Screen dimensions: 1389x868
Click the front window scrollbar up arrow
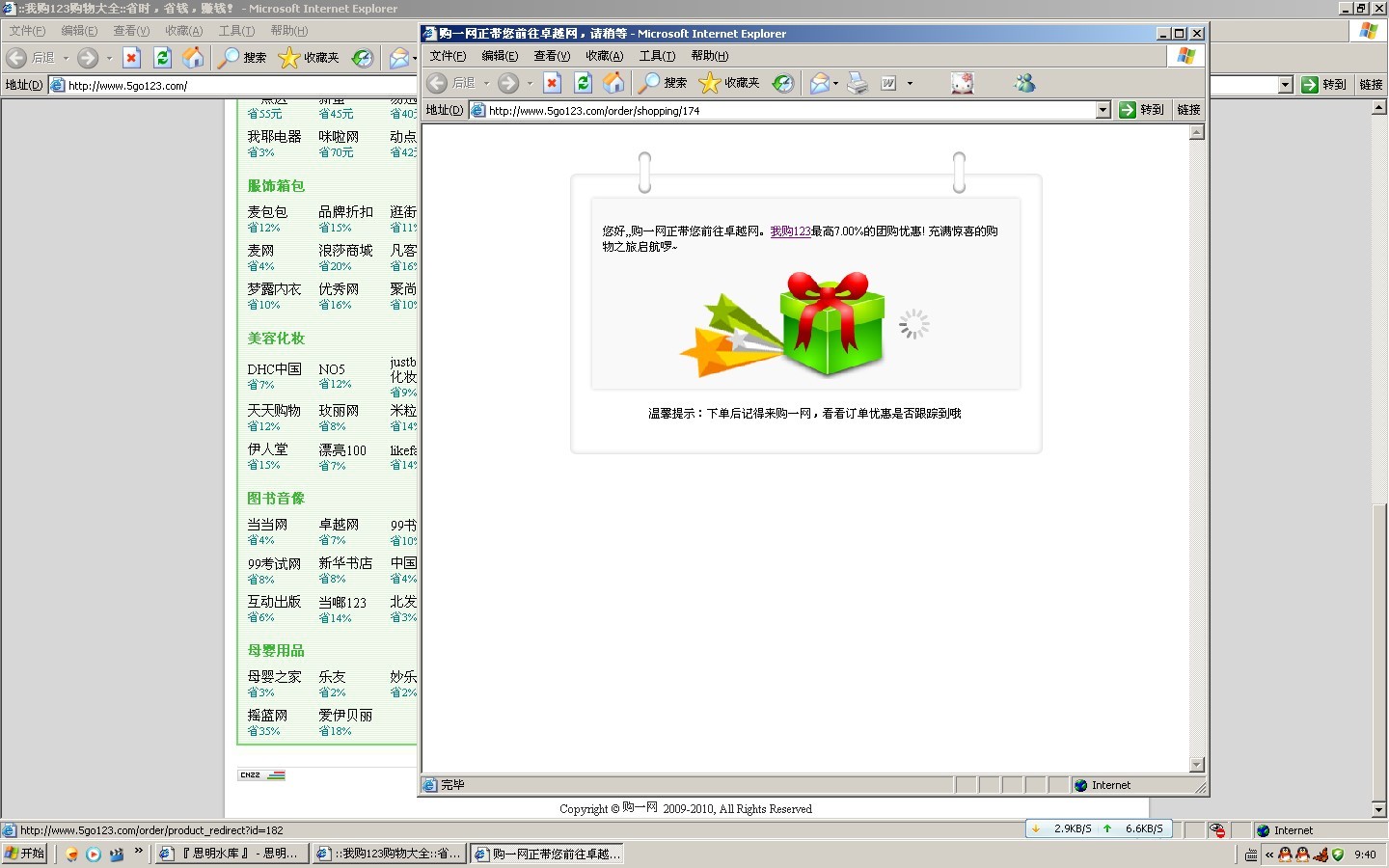(1196, 132)
